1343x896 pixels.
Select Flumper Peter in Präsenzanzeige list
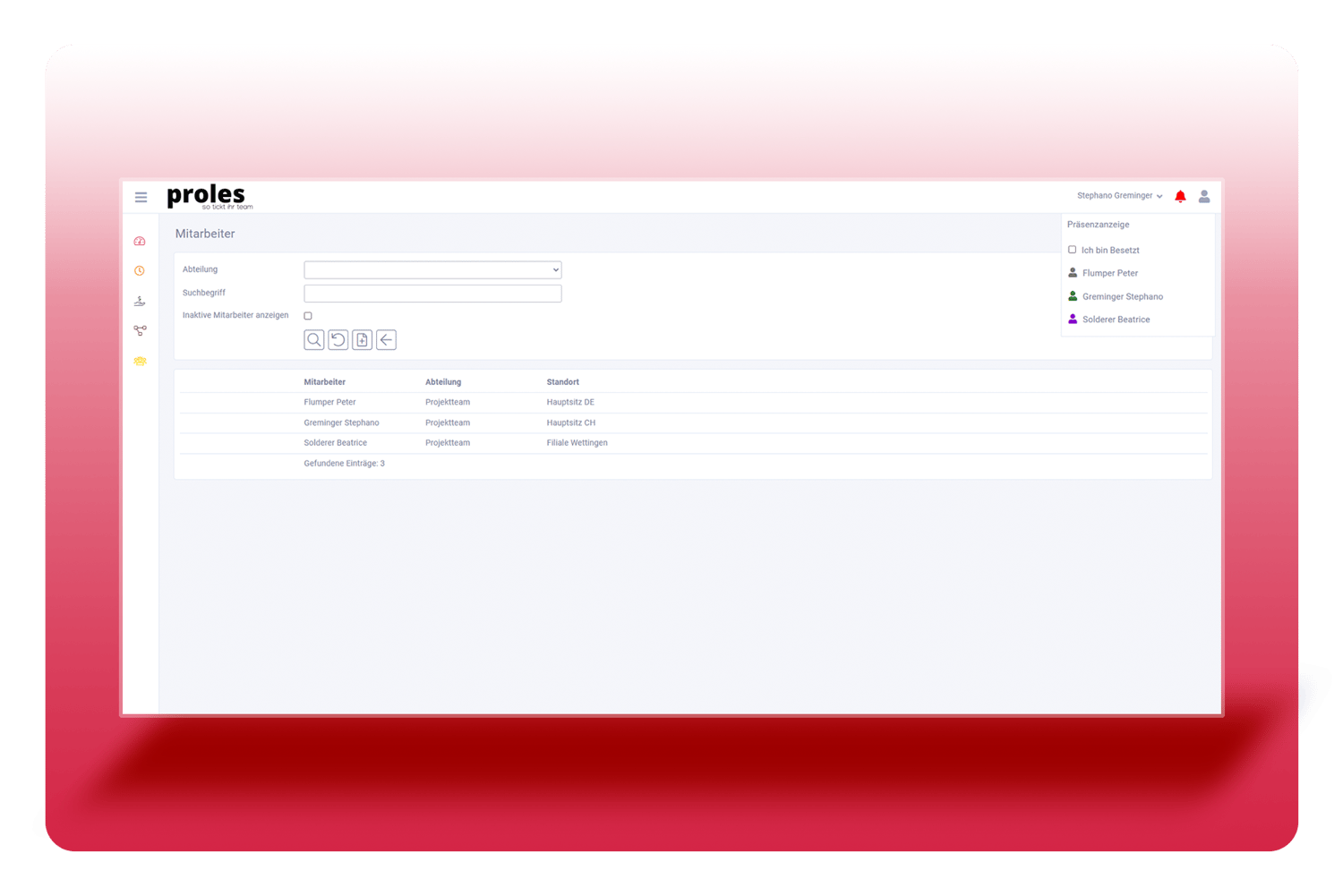[1110, 273]
